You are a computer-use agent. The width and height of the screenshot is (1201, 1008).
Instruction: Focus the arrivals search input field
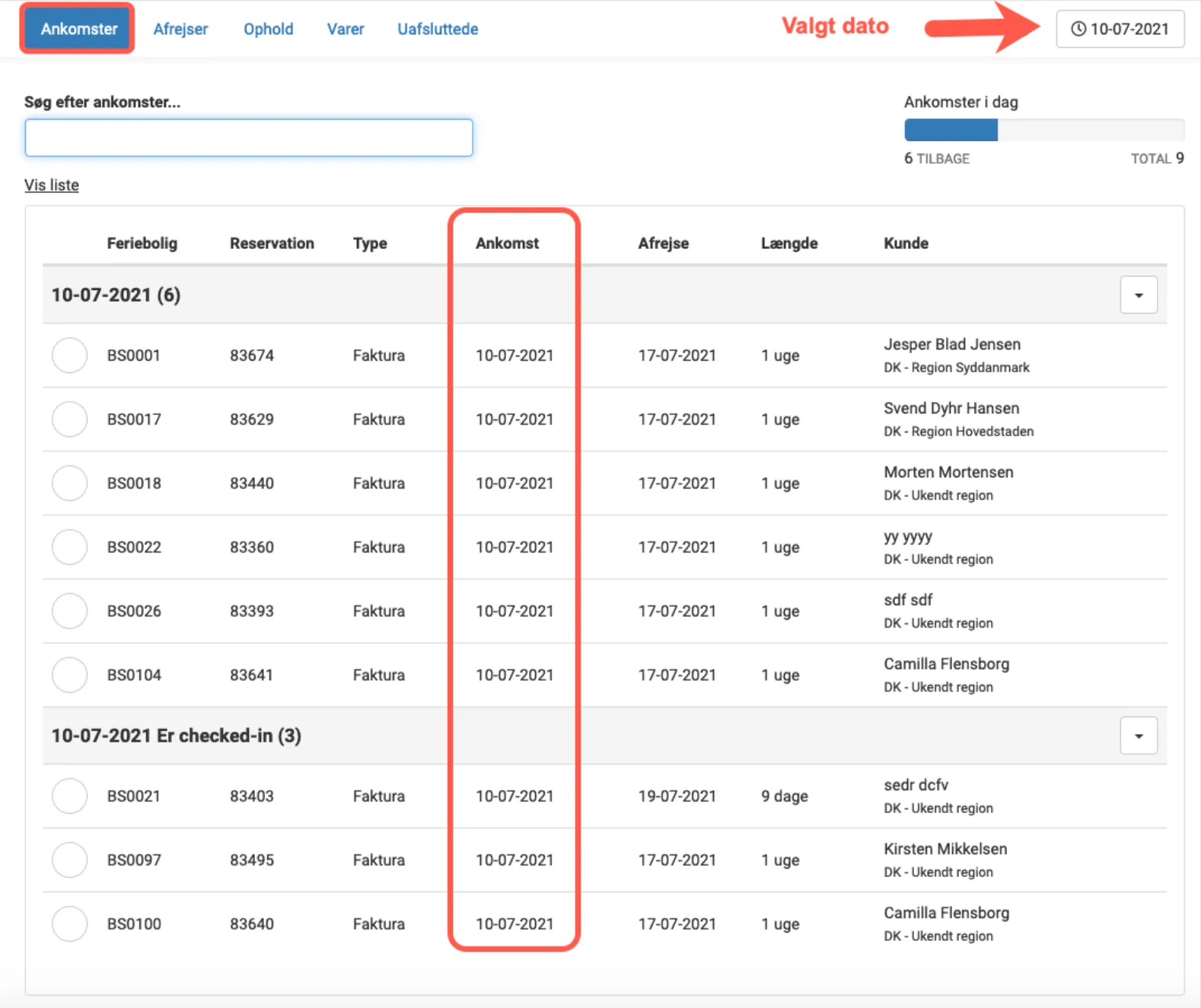click(249, 138)
